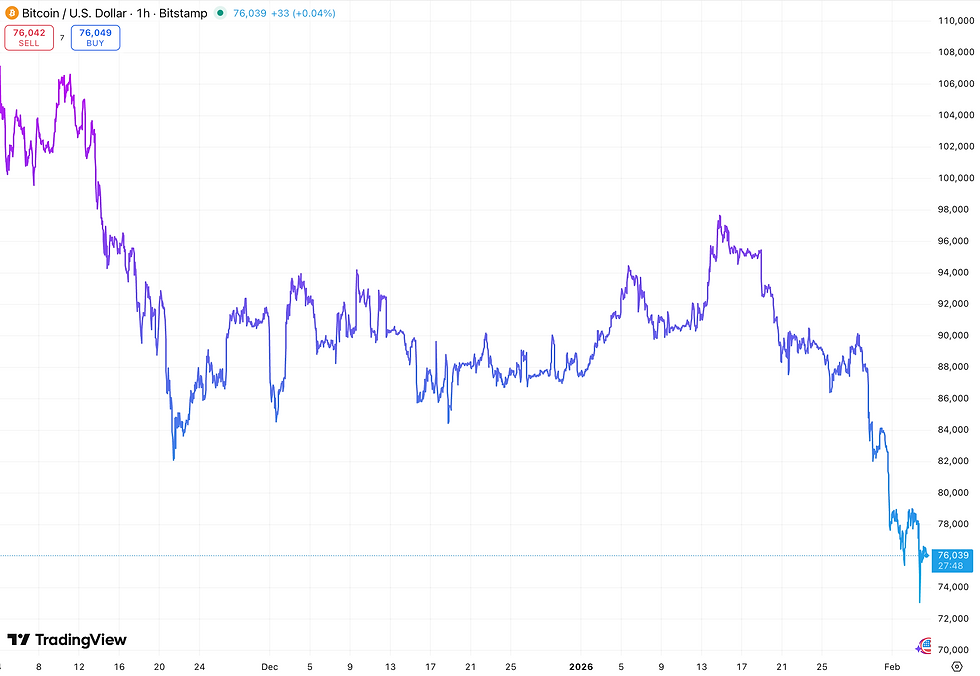Click the 86,000 price axis label
The width and height of the screenshot is (980, 676).
click(954, 398)
